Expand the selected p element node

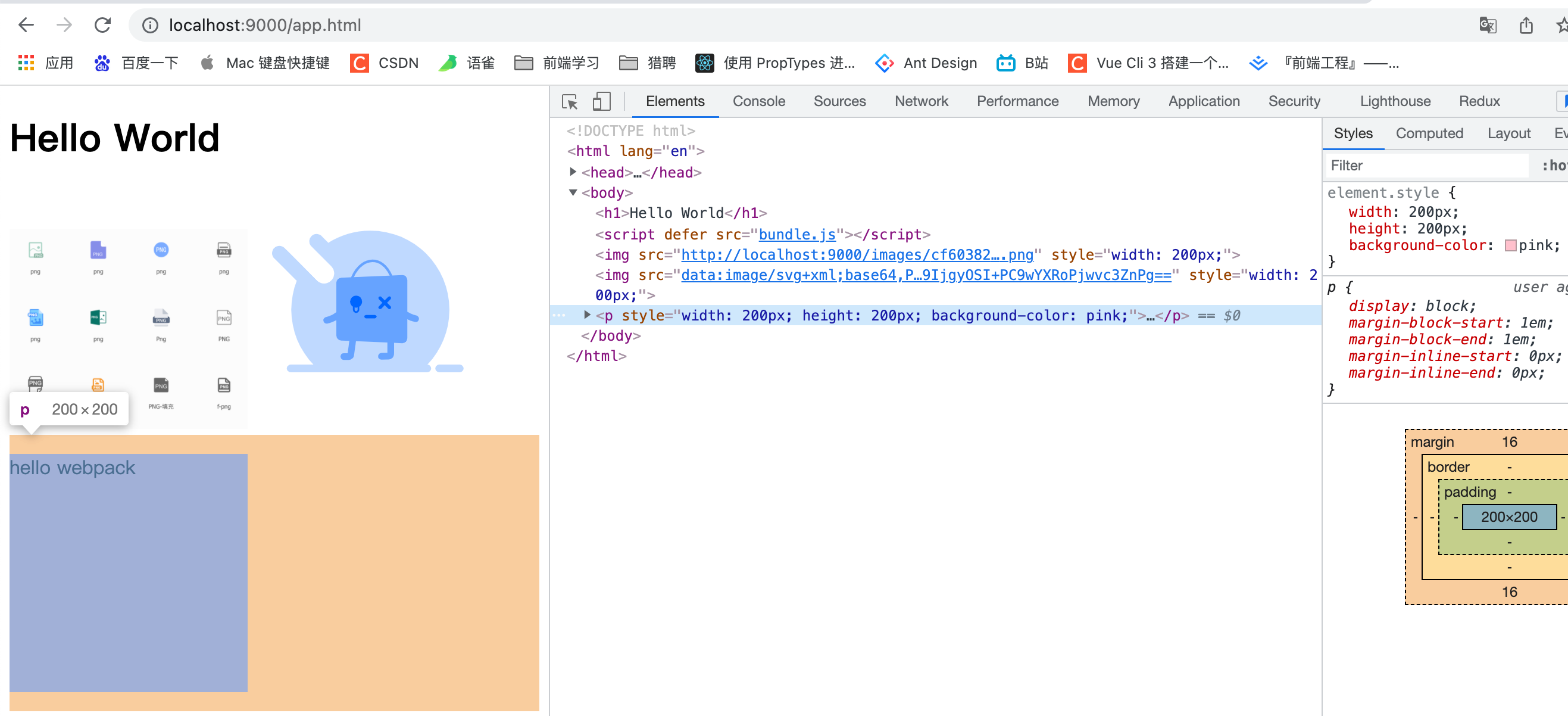click(586, 315)
